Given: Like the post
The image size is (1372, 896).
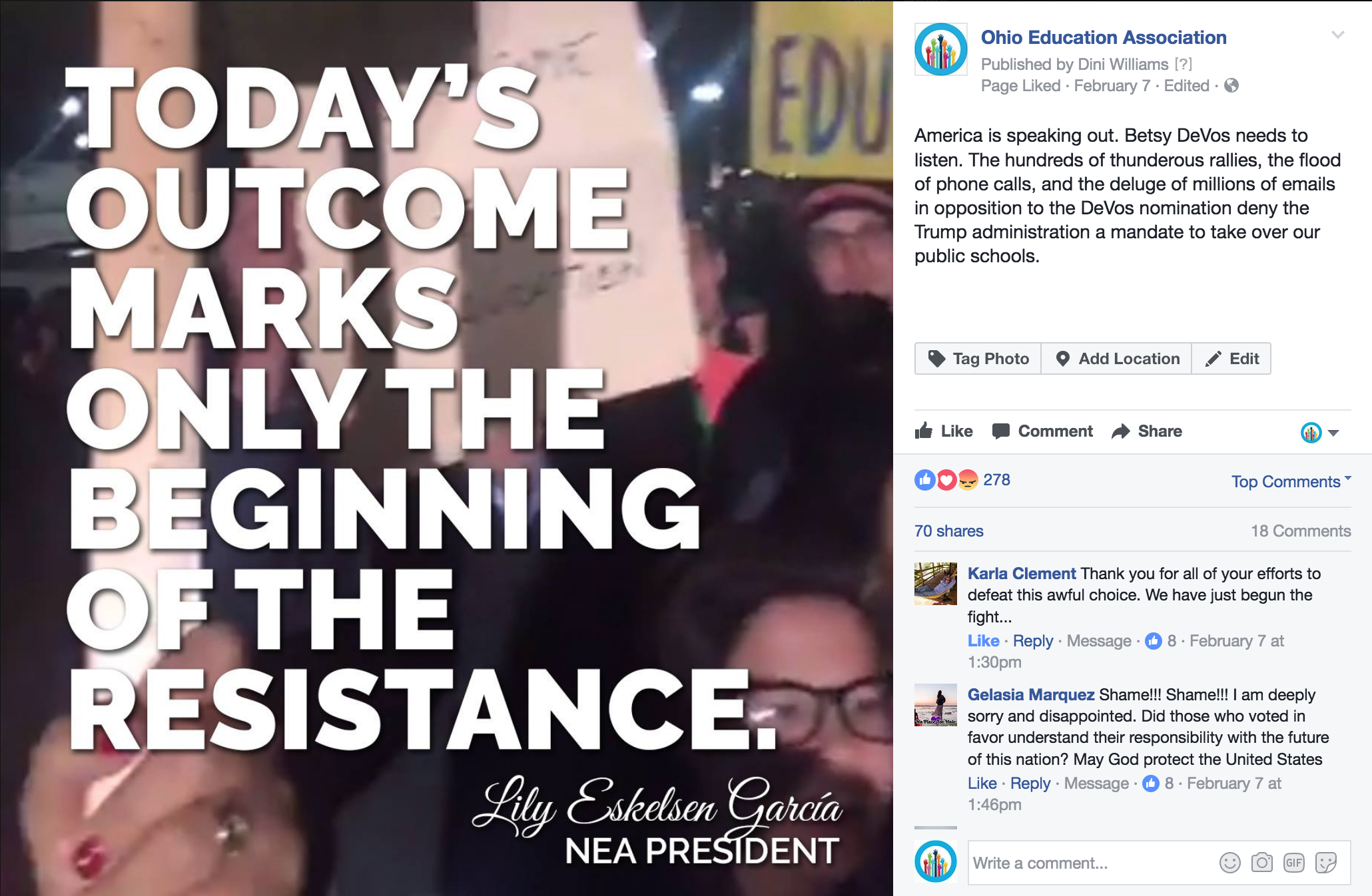Looking at the screenshot, I should 944,431.
